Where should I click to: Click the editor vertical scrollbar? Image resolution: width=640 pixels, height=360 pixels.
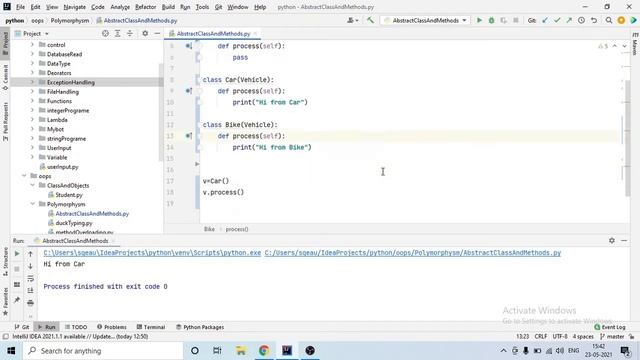coord(628,137)
